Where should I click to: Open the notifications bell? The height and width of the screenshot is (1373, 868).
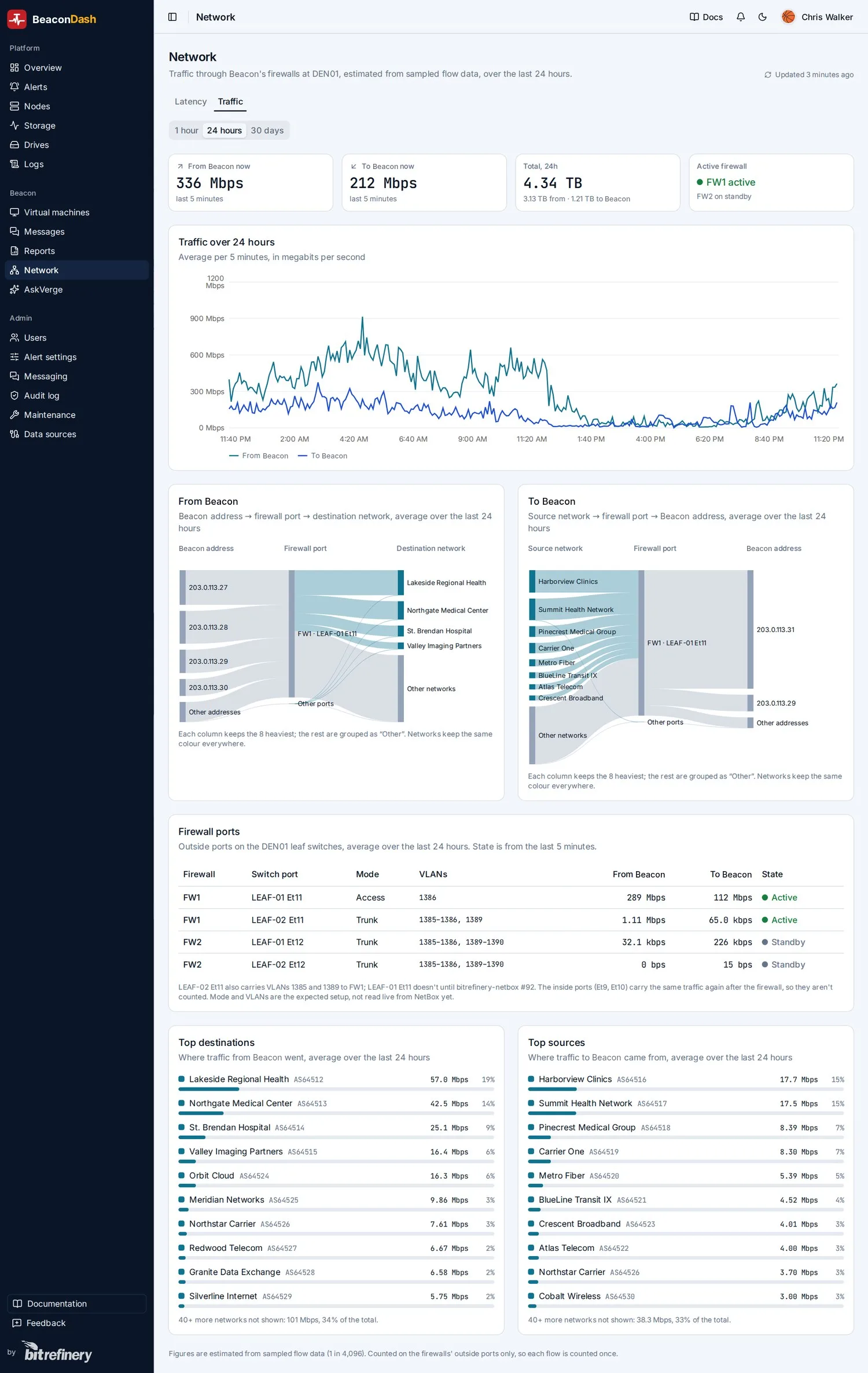[741, 17]
